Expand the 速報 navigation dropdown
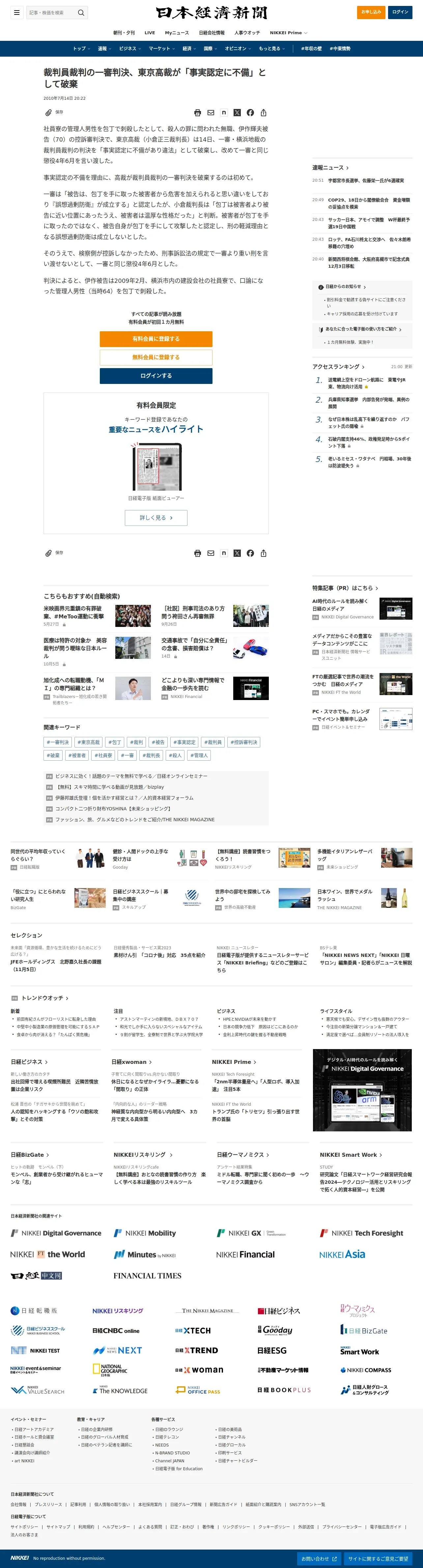423x1568 pixels. pyautogui.click(x=105, y=49)
